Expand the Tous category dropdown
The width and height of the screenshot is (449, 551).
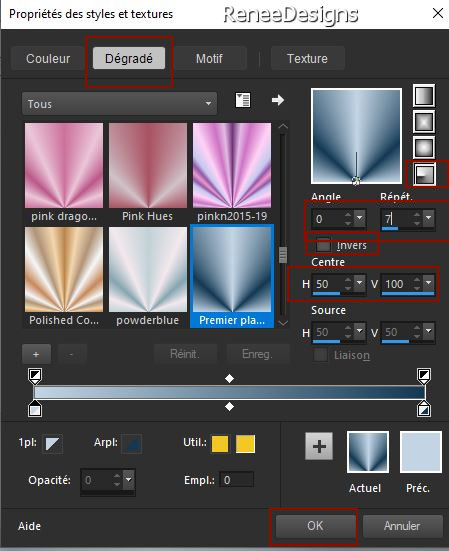pos(119,104)
